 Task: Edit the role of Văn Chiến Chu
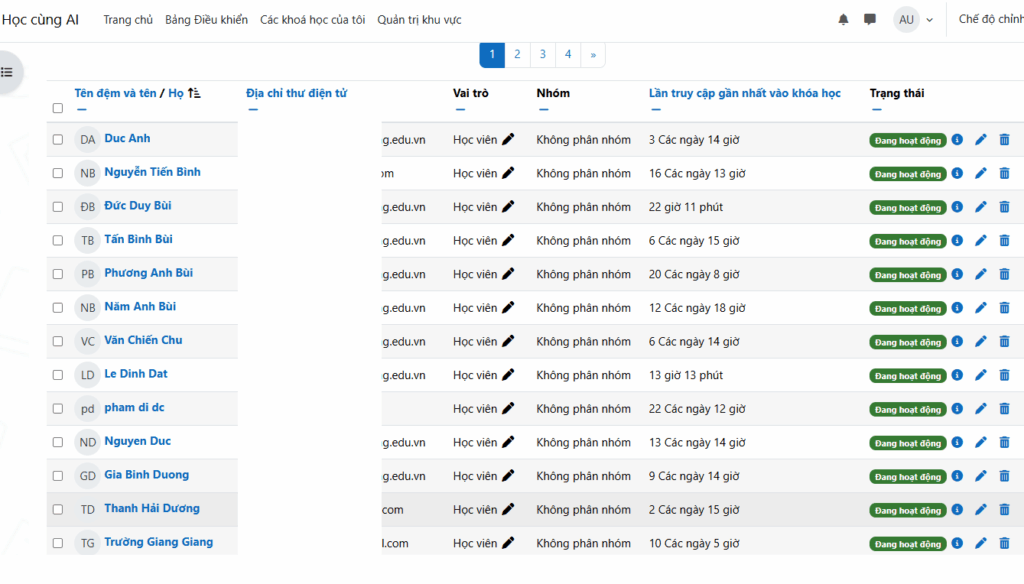pyautogui.click(x=508, y=341)
